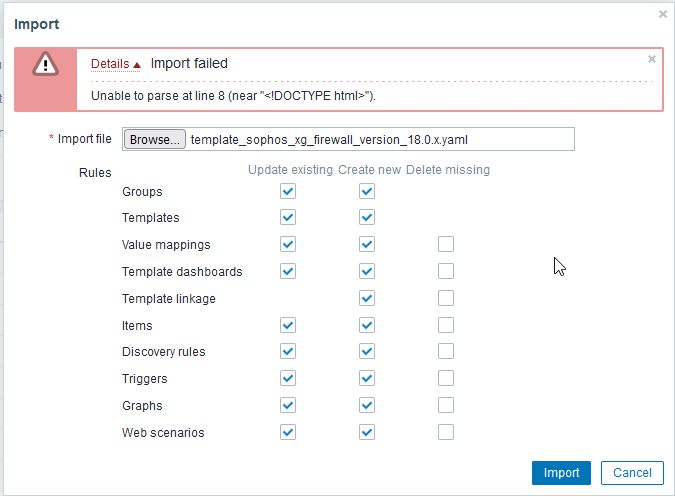675x496 pixels.
Task: Close the Import dialog window
Action: click(x=662, y=14)
